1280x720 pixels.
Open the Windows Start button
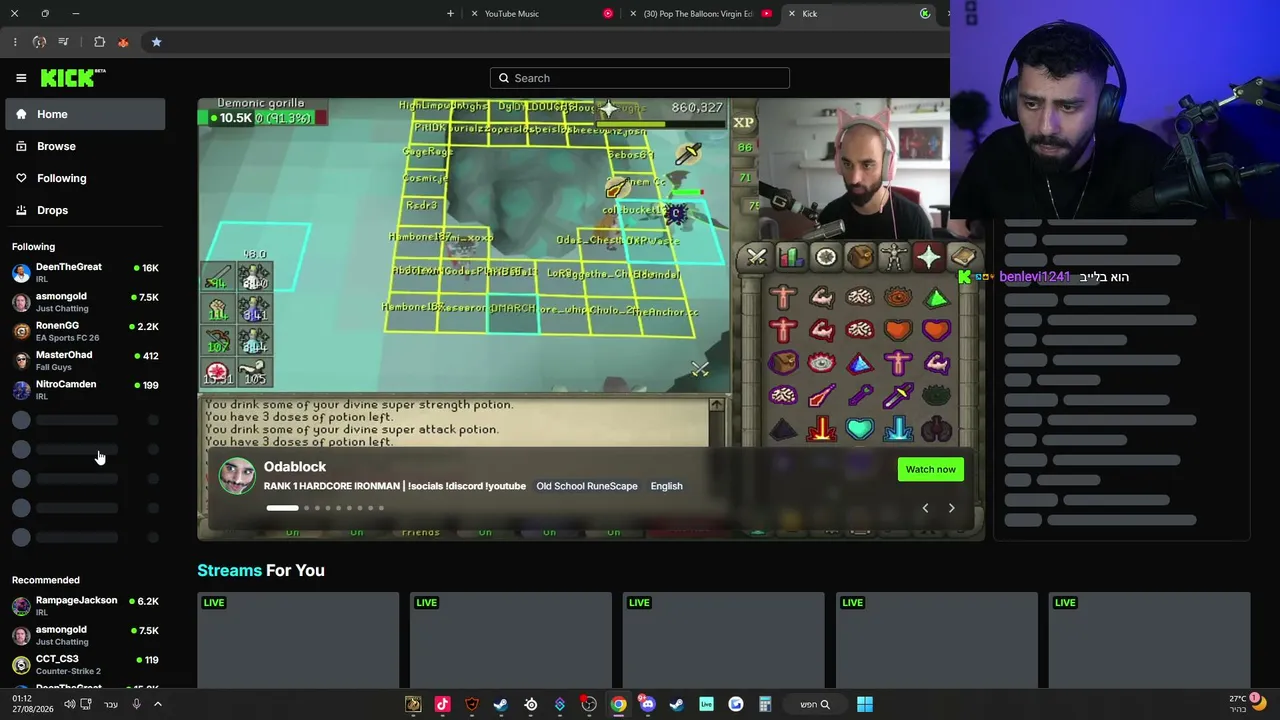click(x=865, y=704)
